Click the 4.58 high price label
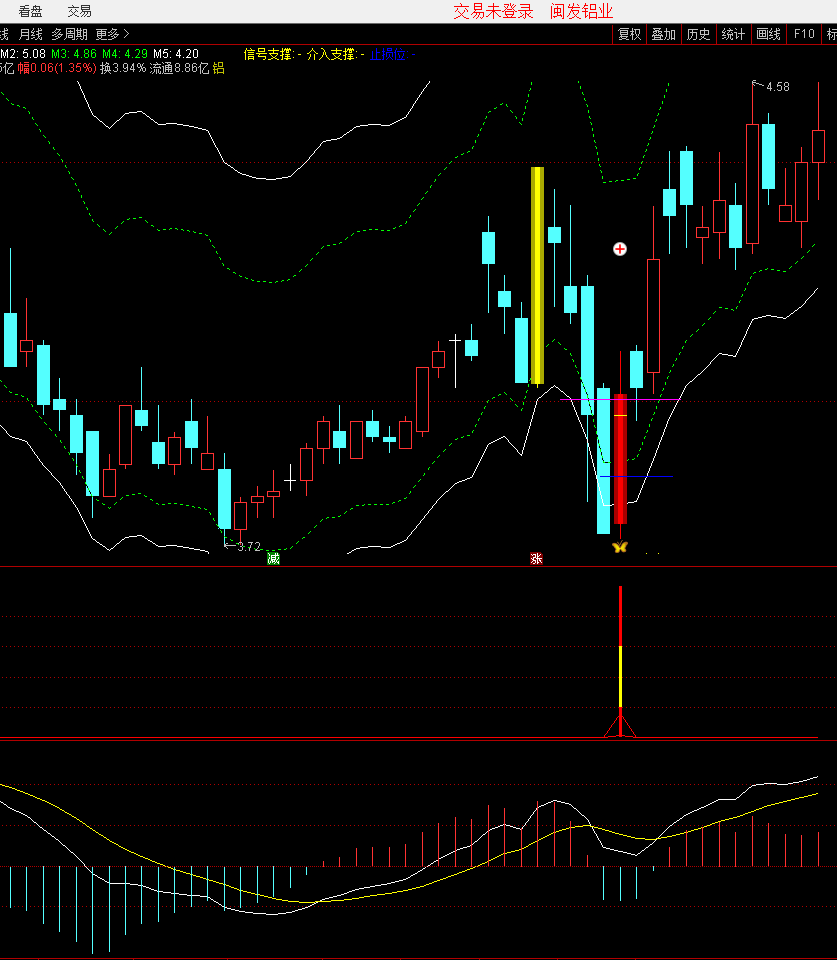 776,87
